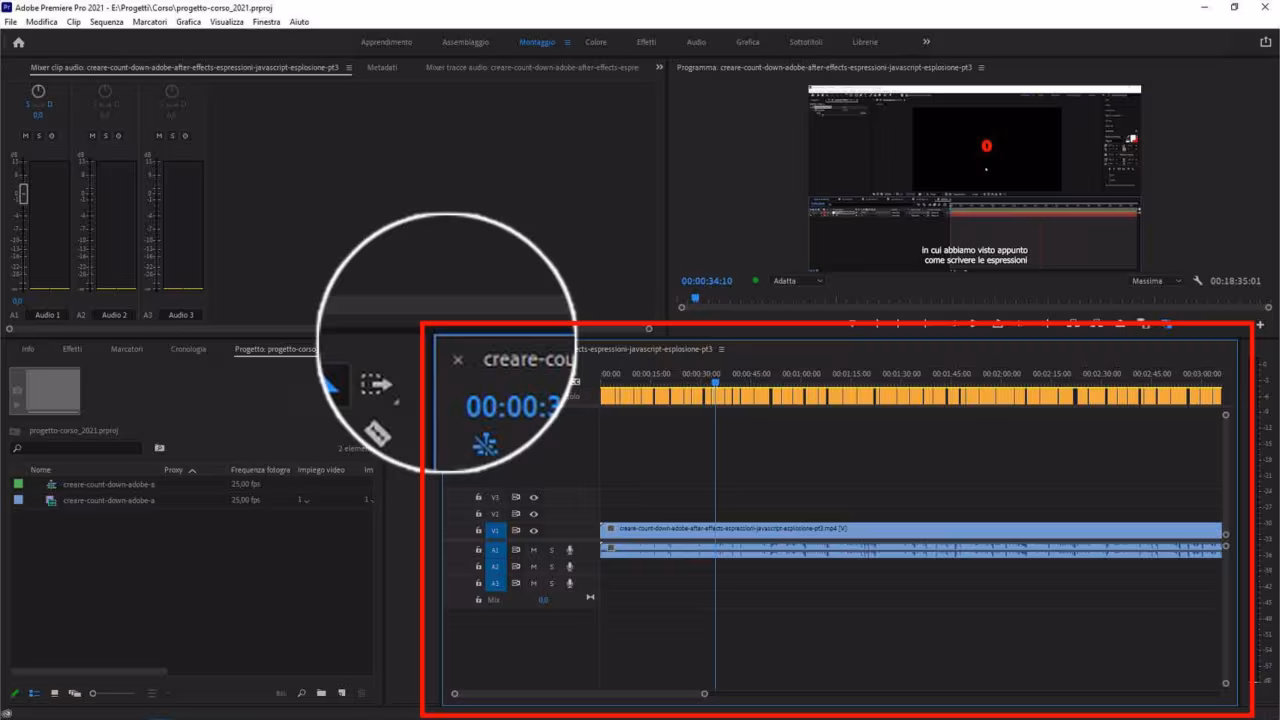Image resolution: width=1280 pixels, height=720 pixels.
Task: Delete selected item trash icon
Action: 362,693
